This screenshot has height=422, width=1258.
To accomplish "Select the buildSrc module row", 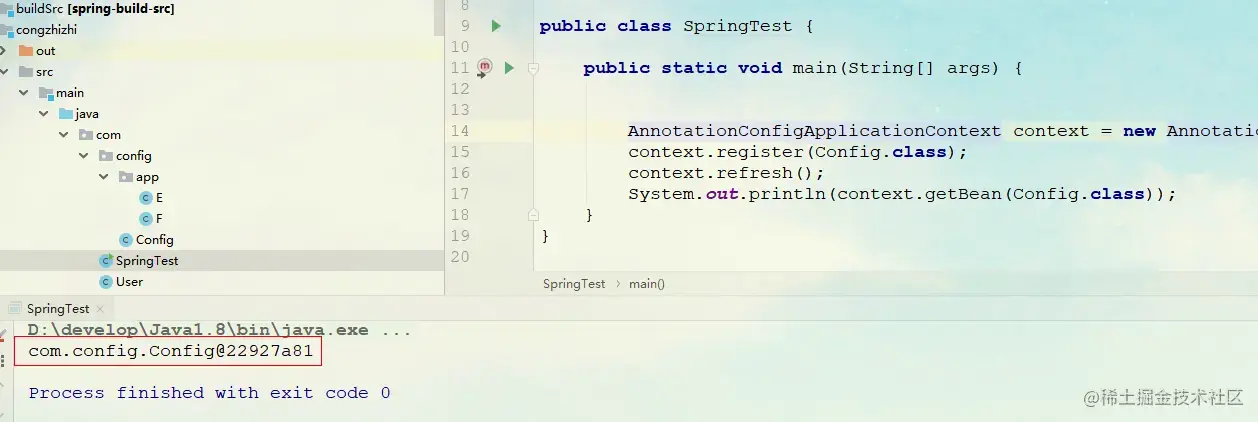I will tap(221, 9).
